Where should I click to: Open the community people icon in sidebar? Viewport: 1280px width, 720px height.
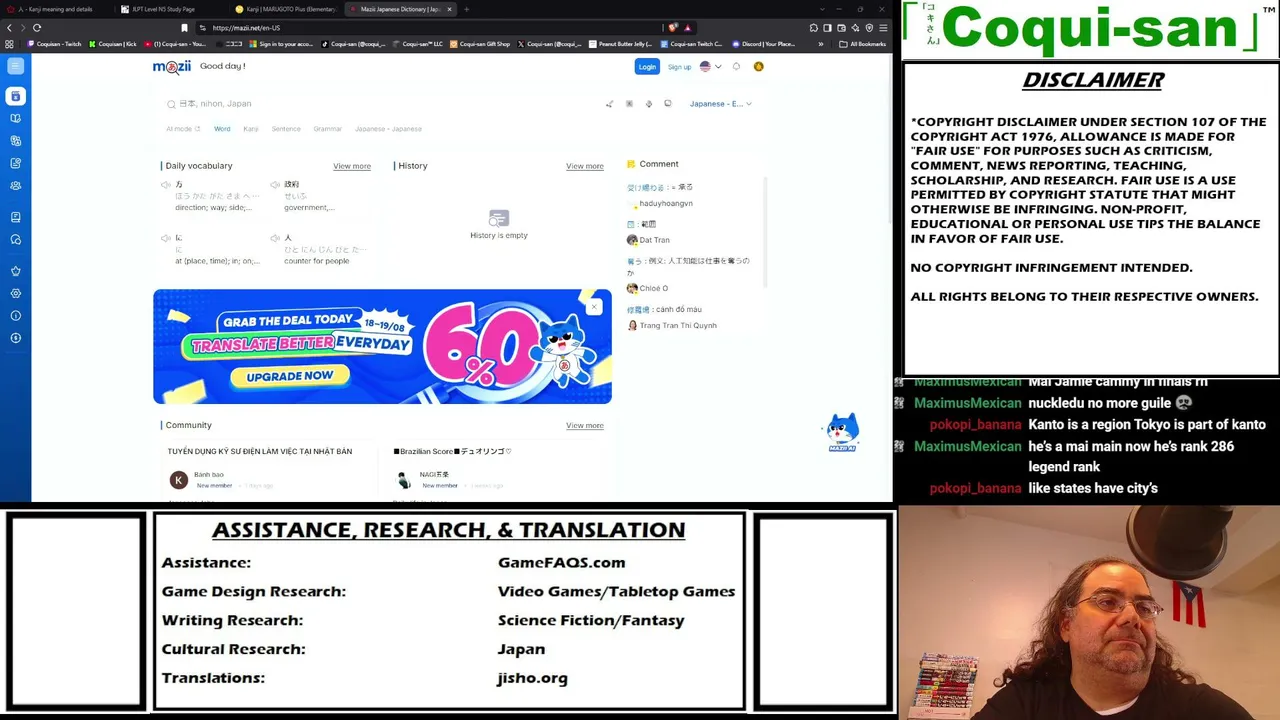15,186
